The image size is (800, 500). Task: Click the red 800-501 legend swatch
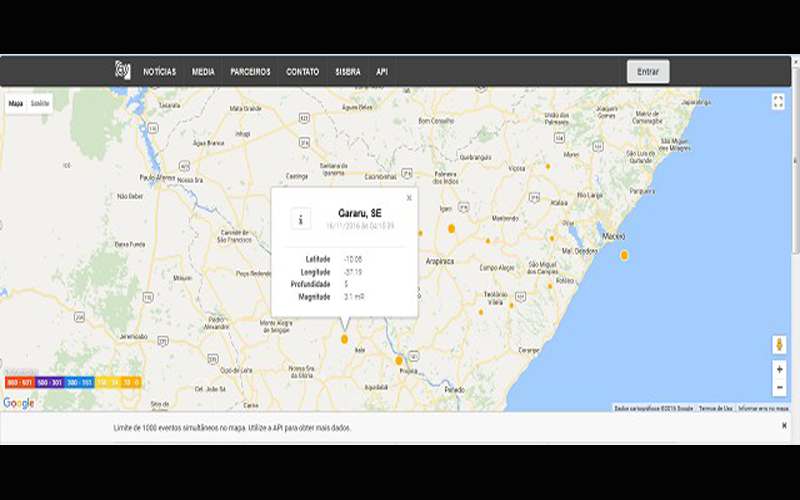point(19,383)
